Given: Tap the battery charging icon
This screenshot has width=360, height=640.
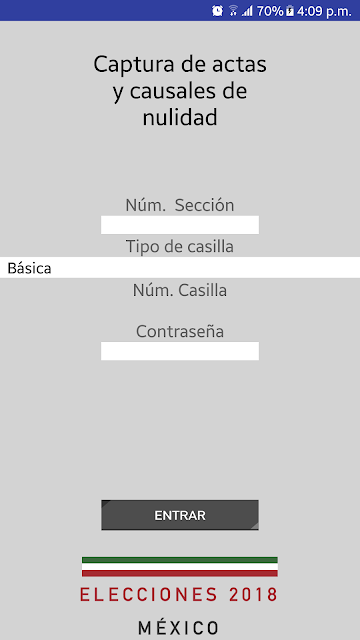Looking at the screenshot, I should coord(290,11).
